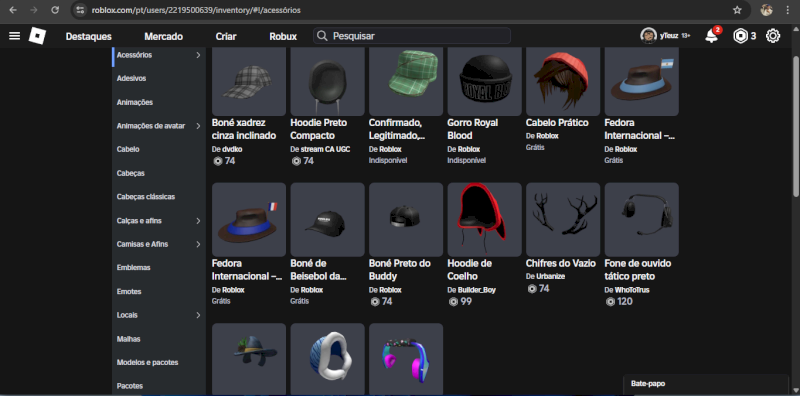Select Cabeças category in sidebar
Screen dimensions: 800x396
[131, 173]
